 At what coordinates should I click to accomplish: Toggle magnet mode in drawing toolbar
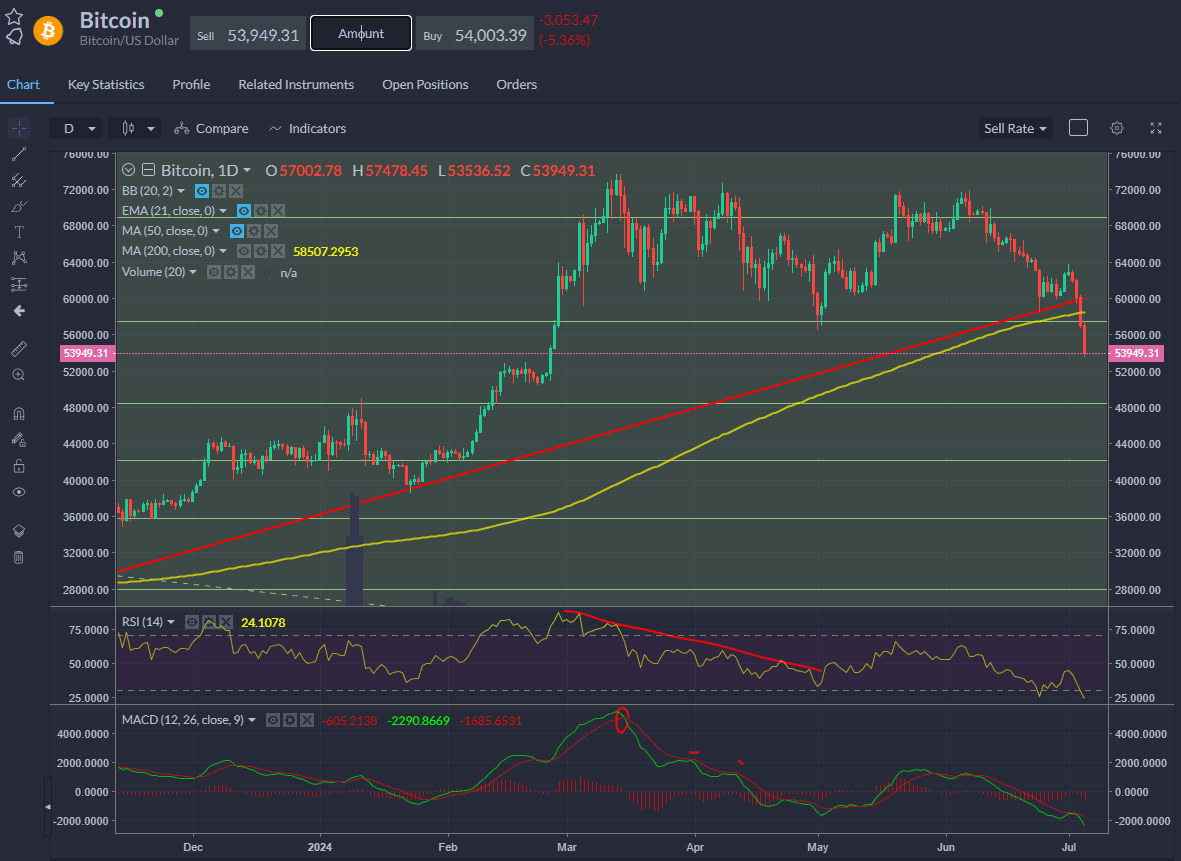[19, 414]
